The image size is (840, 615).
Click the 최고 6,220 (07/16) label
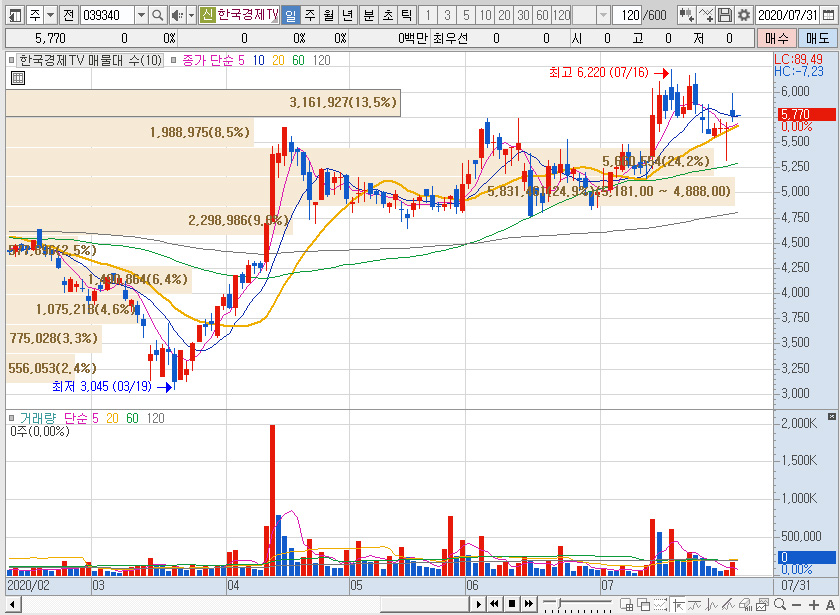click(598, 72)
